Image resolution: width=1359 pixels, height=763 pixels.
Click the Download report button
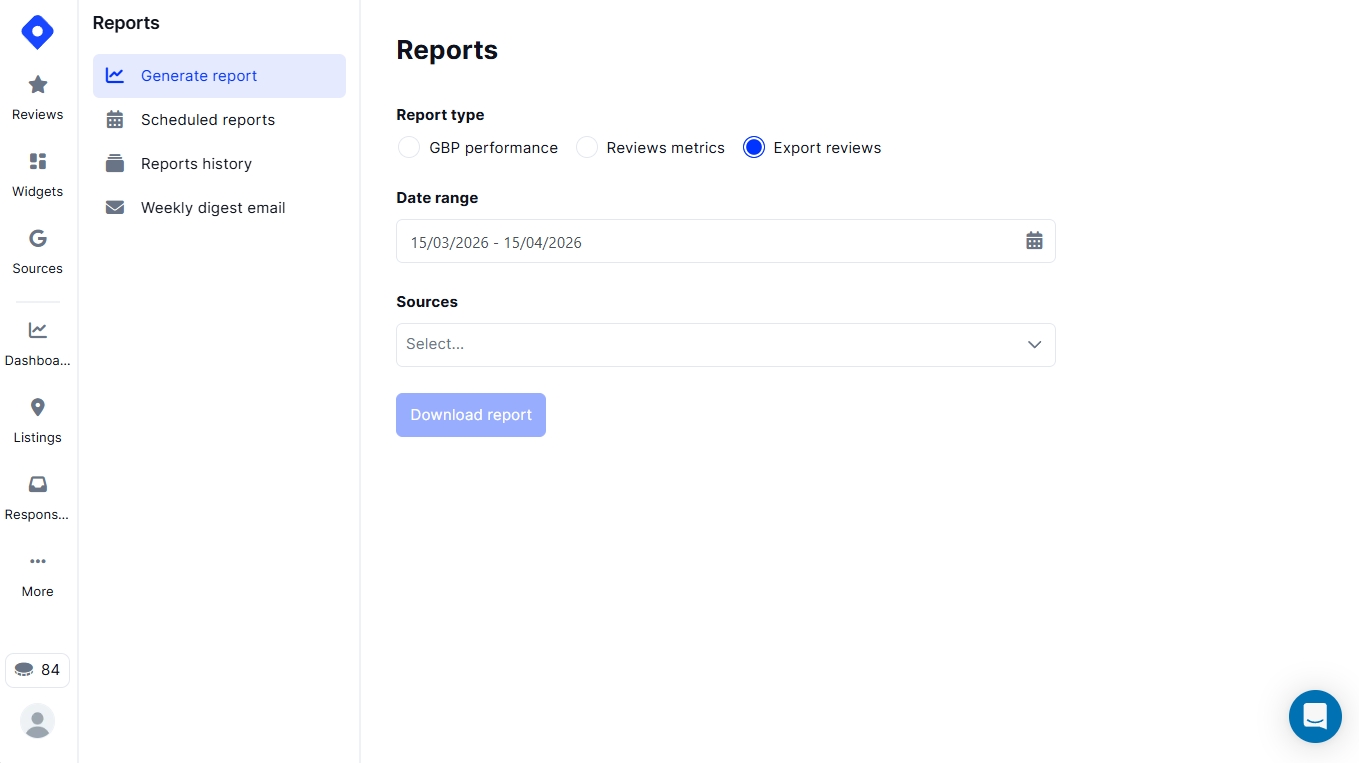click(471, 415)
